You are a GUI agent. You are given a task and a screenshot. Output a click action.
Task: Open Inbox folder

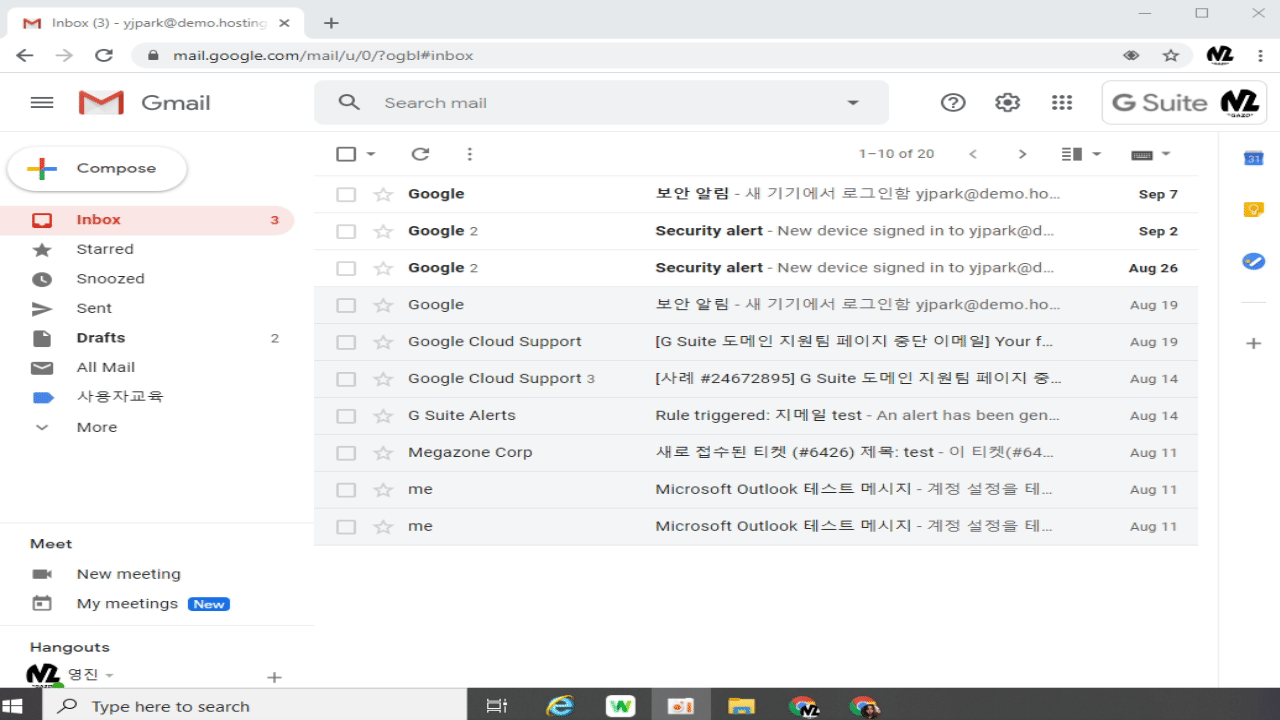147,220
